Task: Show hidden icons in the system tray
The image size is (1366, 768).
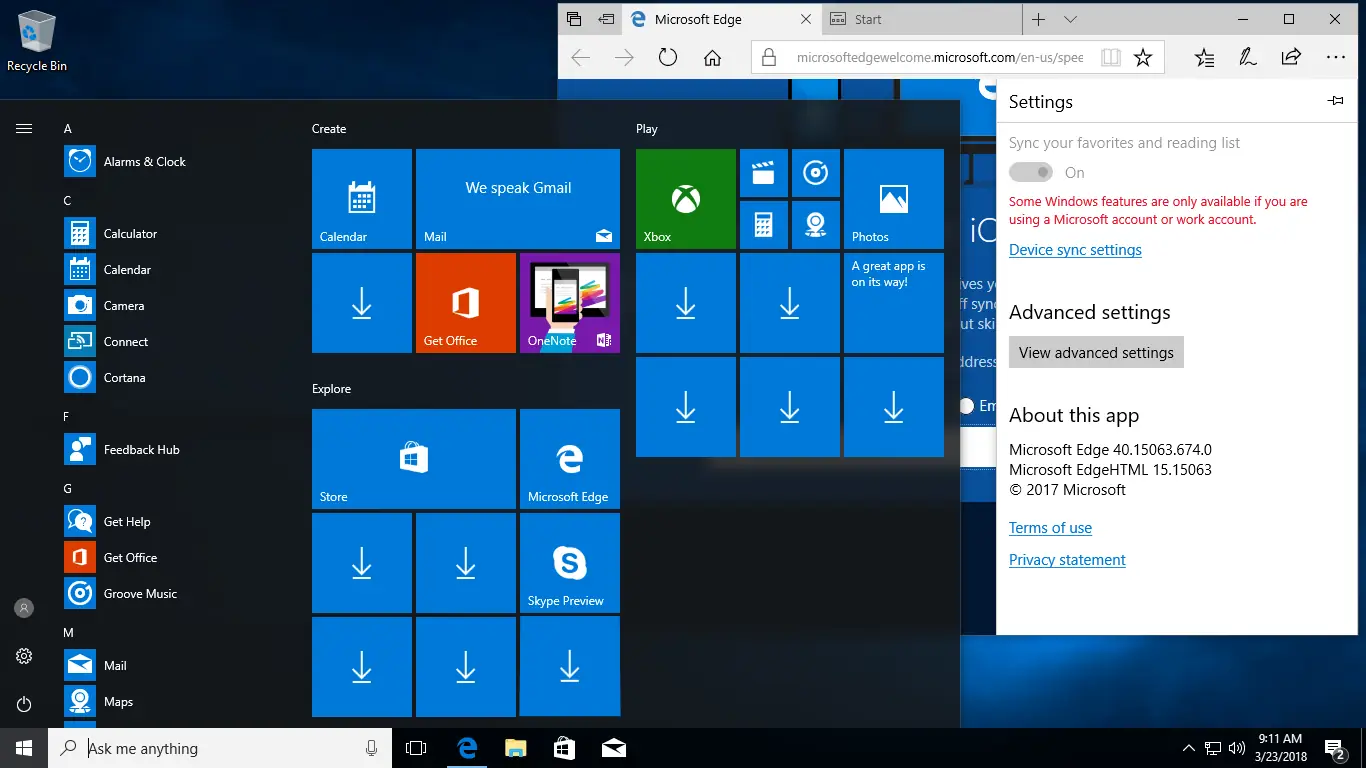Action: [1188, 747]
